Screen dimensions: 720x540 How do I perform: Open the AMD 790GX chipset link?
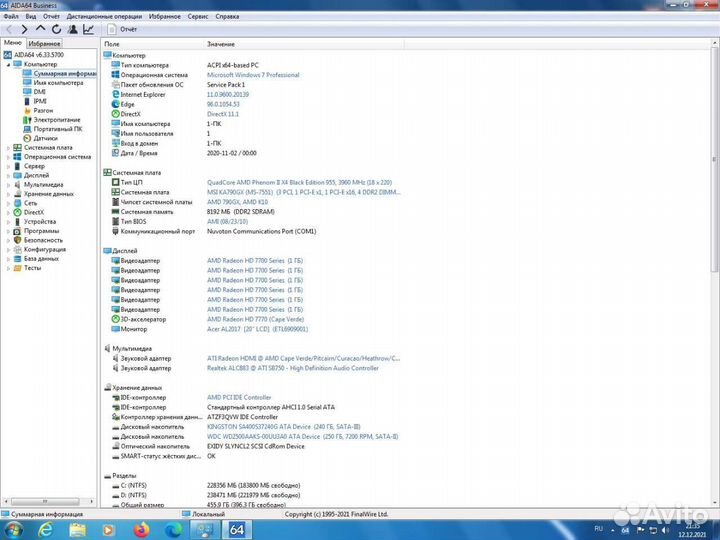tap(237, 202)
